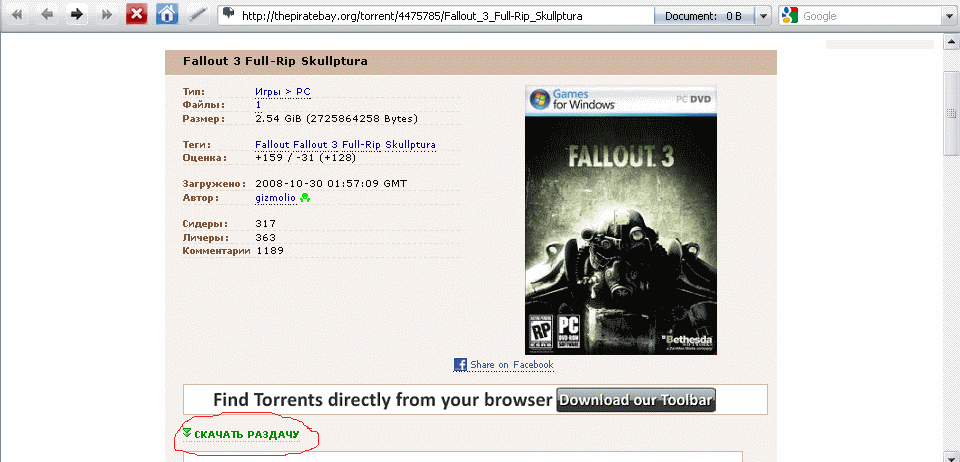
Task: Click the Fallout 3 cover image
Action: click(621, 220)
